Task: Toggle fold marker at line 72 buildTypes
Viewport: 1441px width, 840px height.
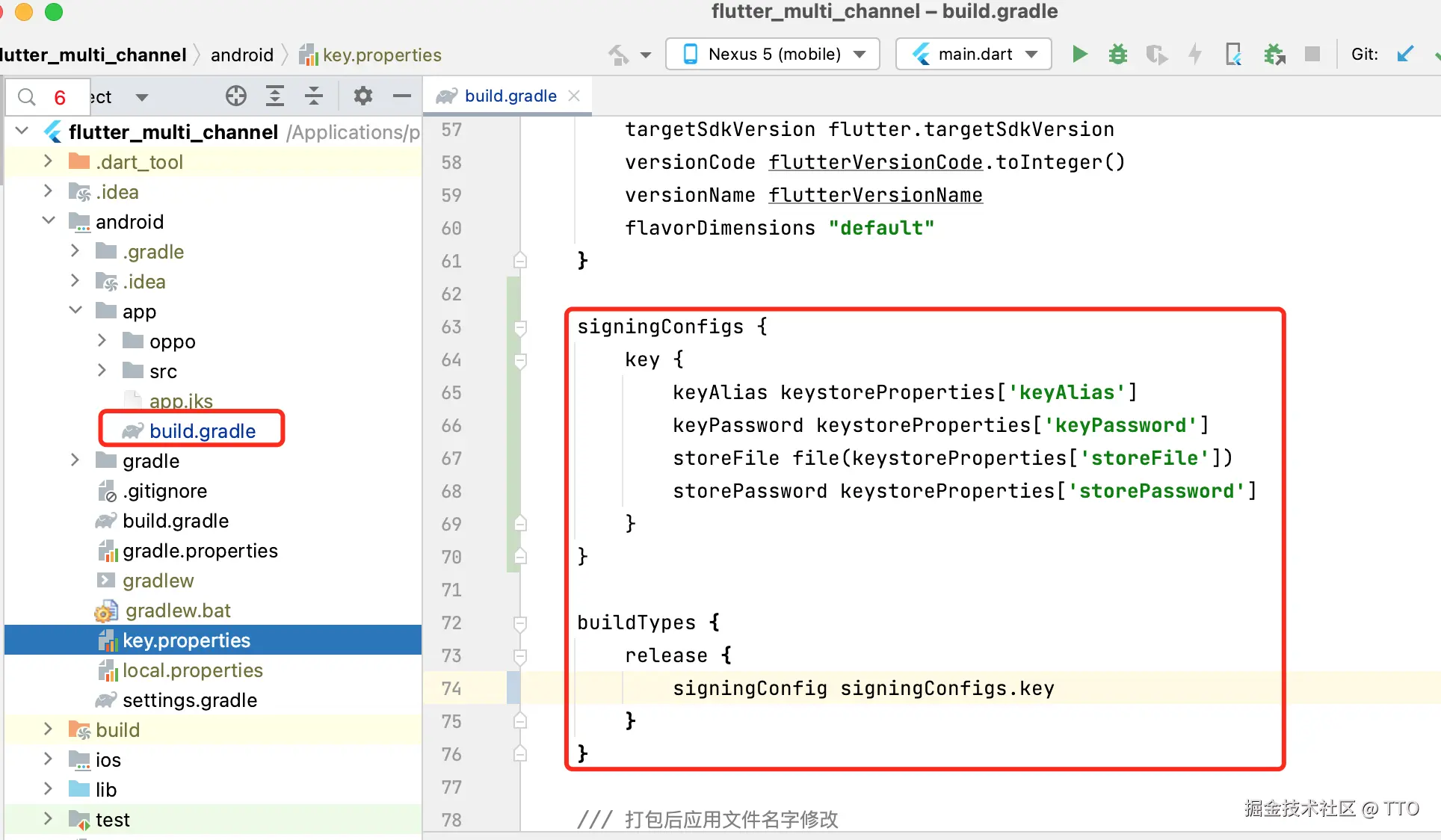Action: coord(520,623)
